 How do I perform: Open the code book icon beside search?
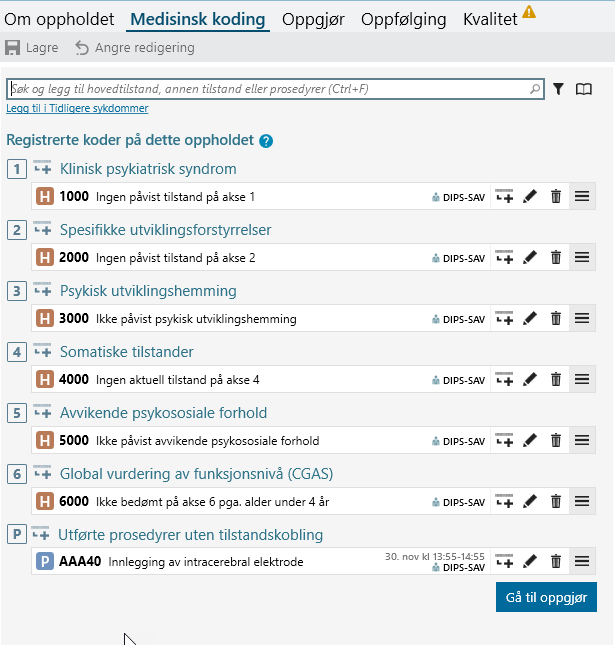click(584, 89)
